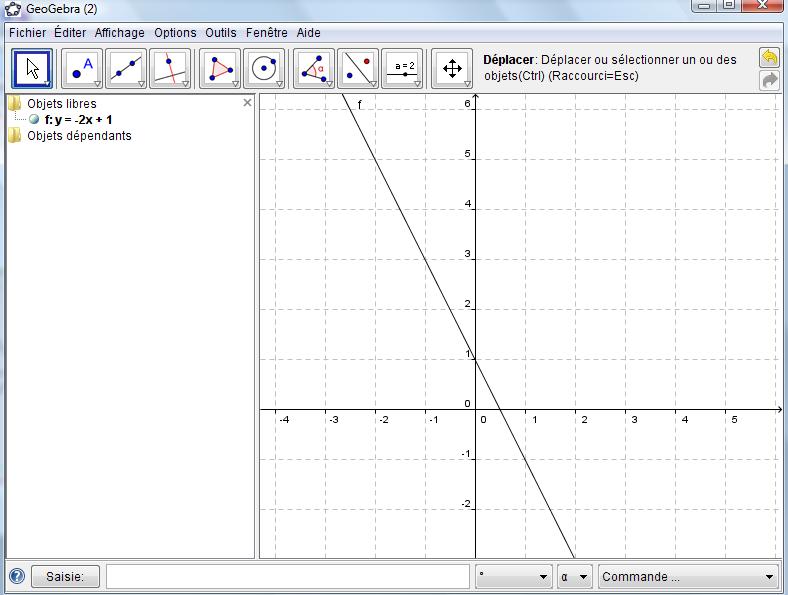Viewport: 788px width, 595px height.
Task: Open the Move Graphics tool submenu arrow
Action: (467, 84)
